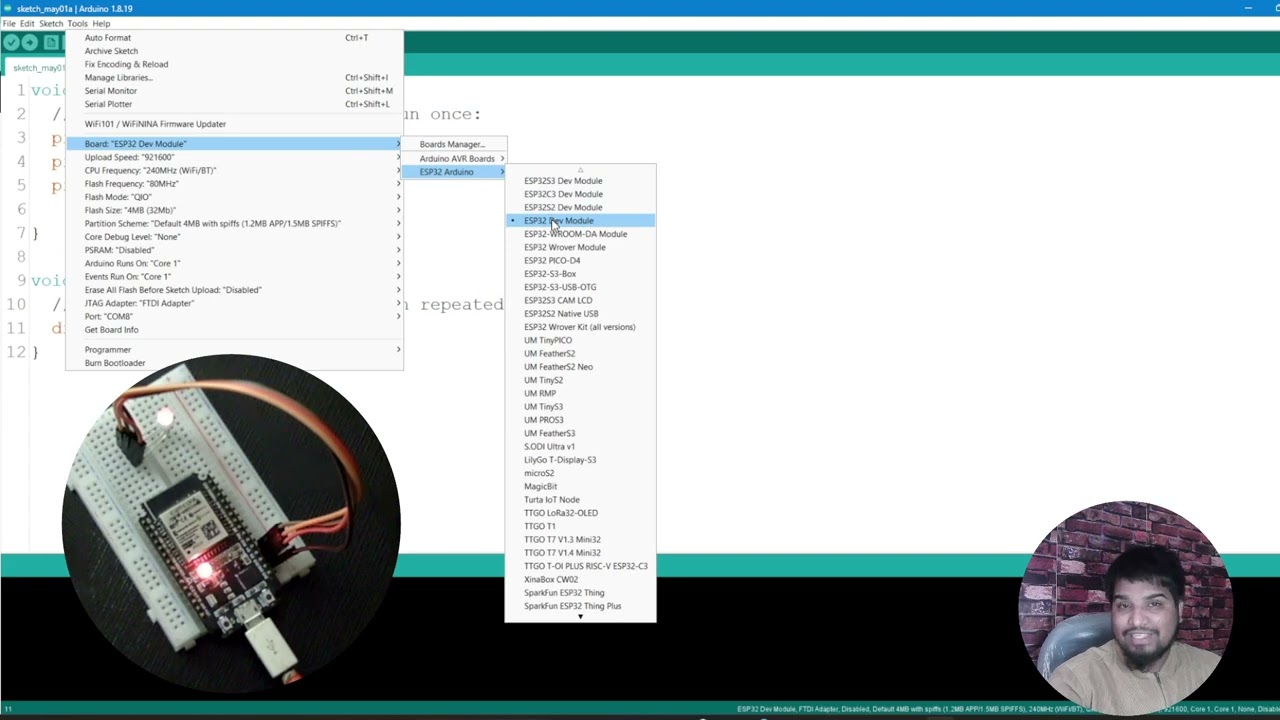Click the Upload arrow toolbar icon

pyautogui.click(x=30, y=42)
